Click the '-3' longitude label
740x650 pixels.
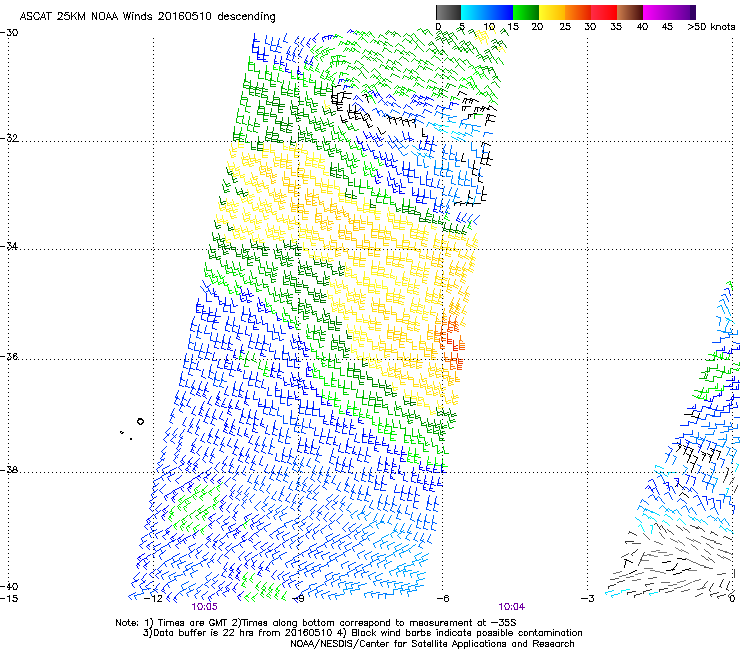588,599
